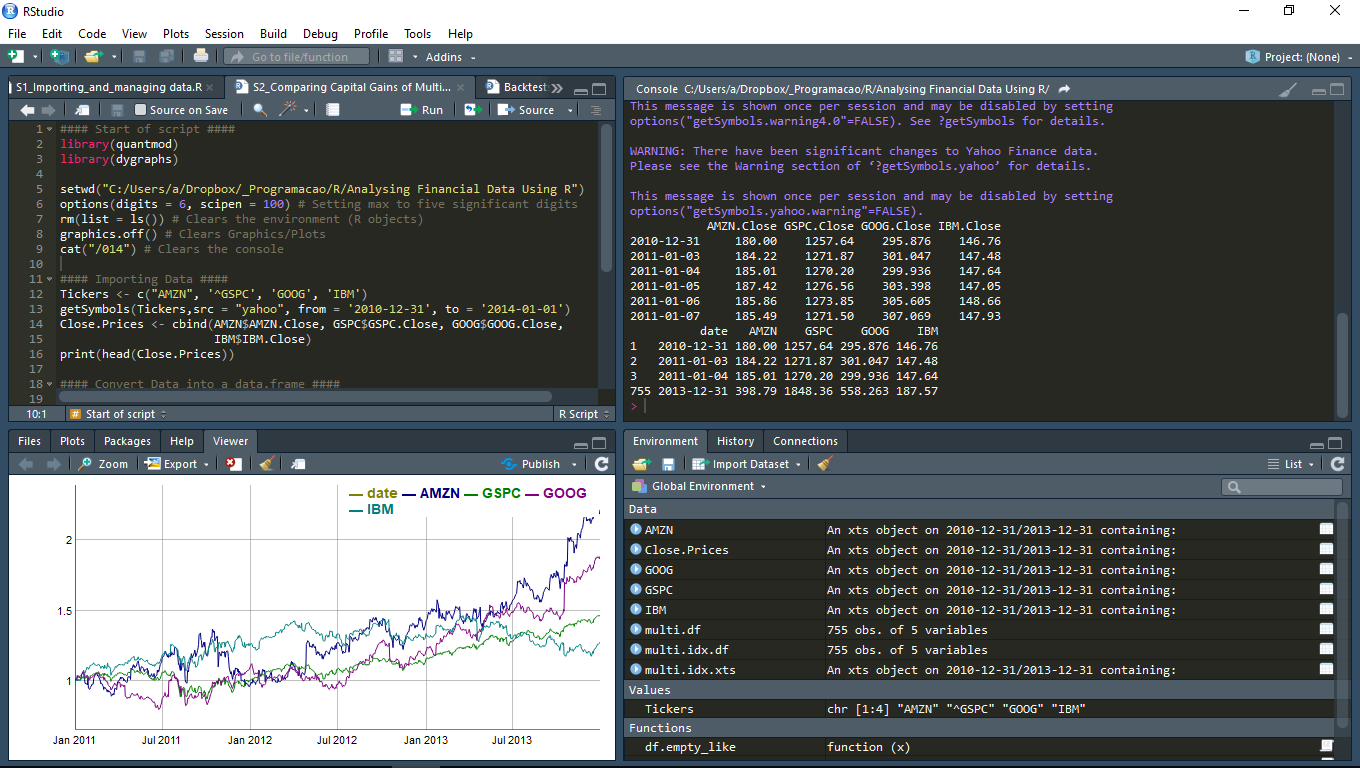Remove current viewer item with red X
Viewport: 1360px width, 768px height.
pos(233,464)
